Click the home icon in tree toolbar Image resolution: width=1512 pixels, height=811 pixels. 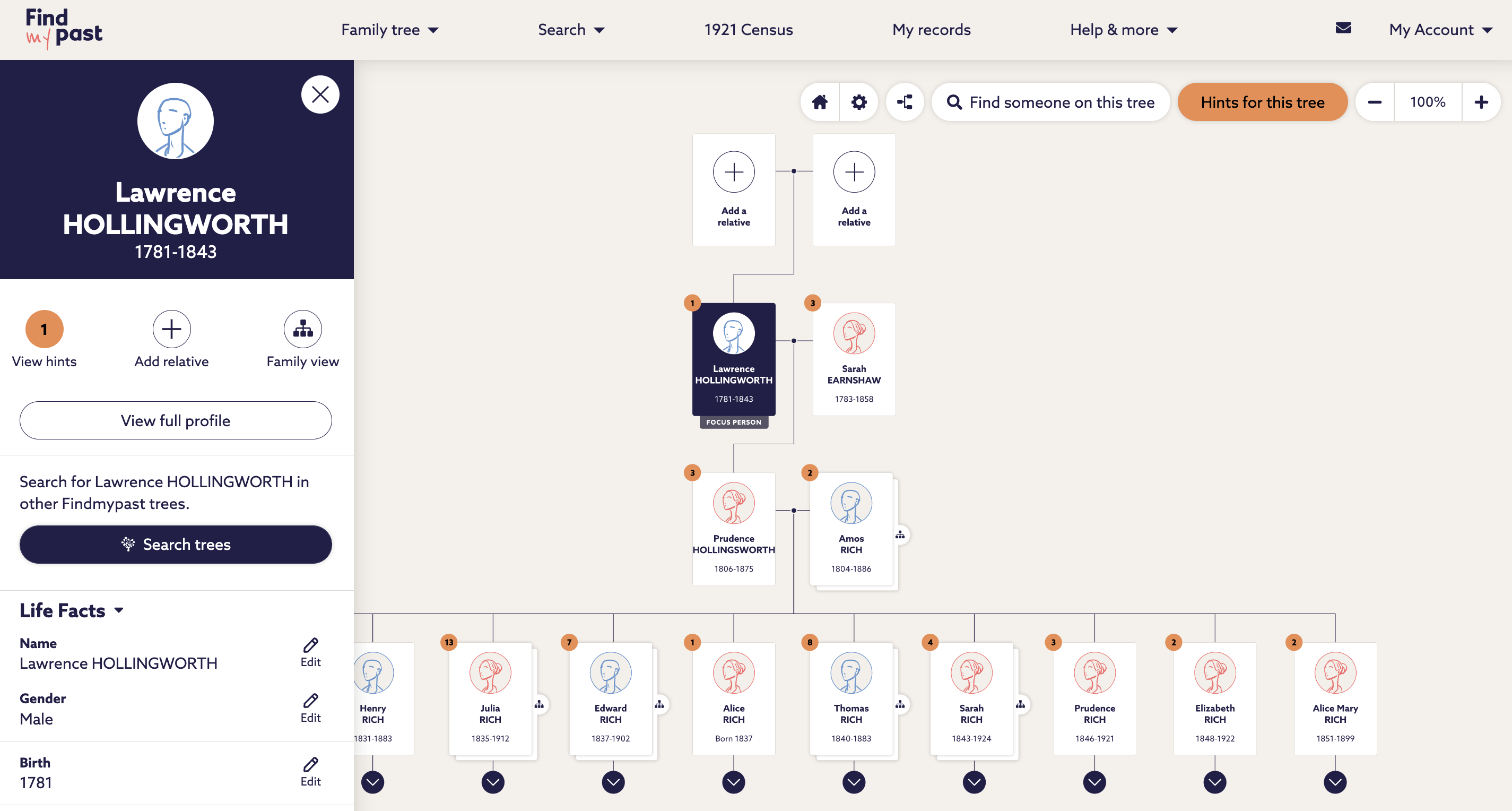tap(819, 102)
